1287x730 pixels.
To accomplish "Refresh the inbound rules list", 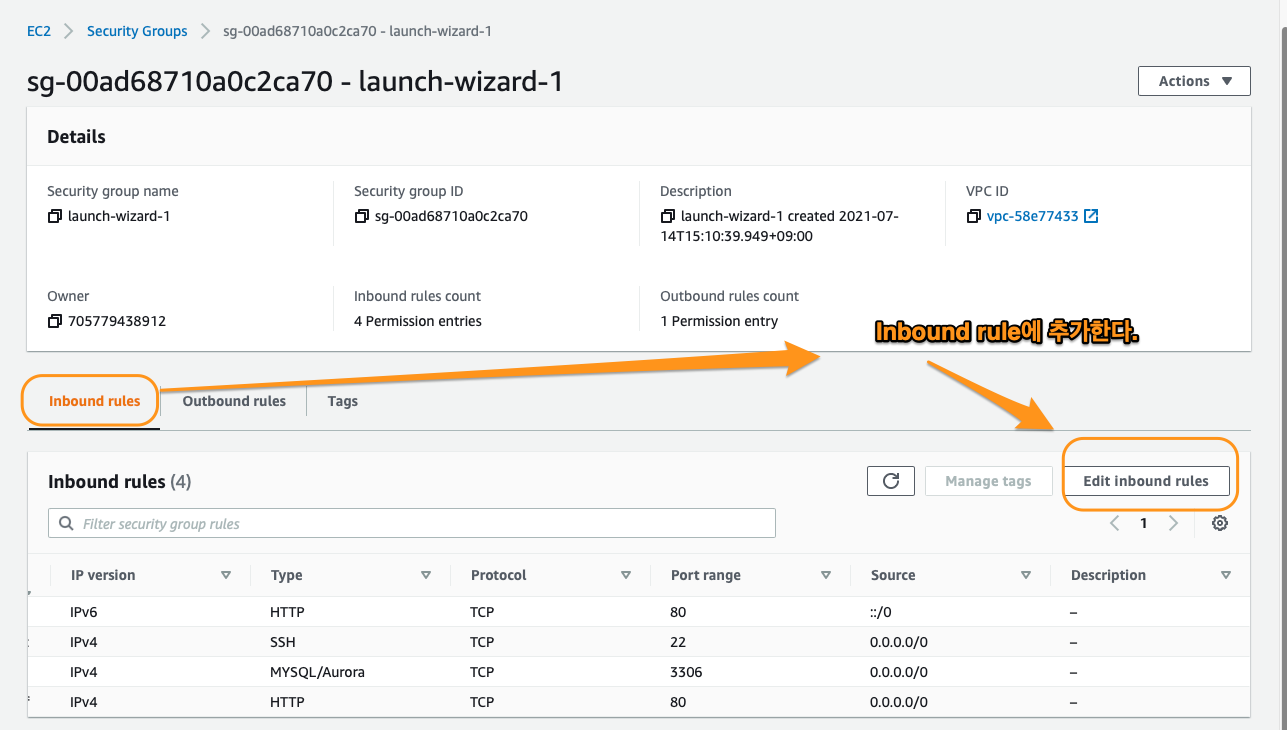I will pos(890,481).
